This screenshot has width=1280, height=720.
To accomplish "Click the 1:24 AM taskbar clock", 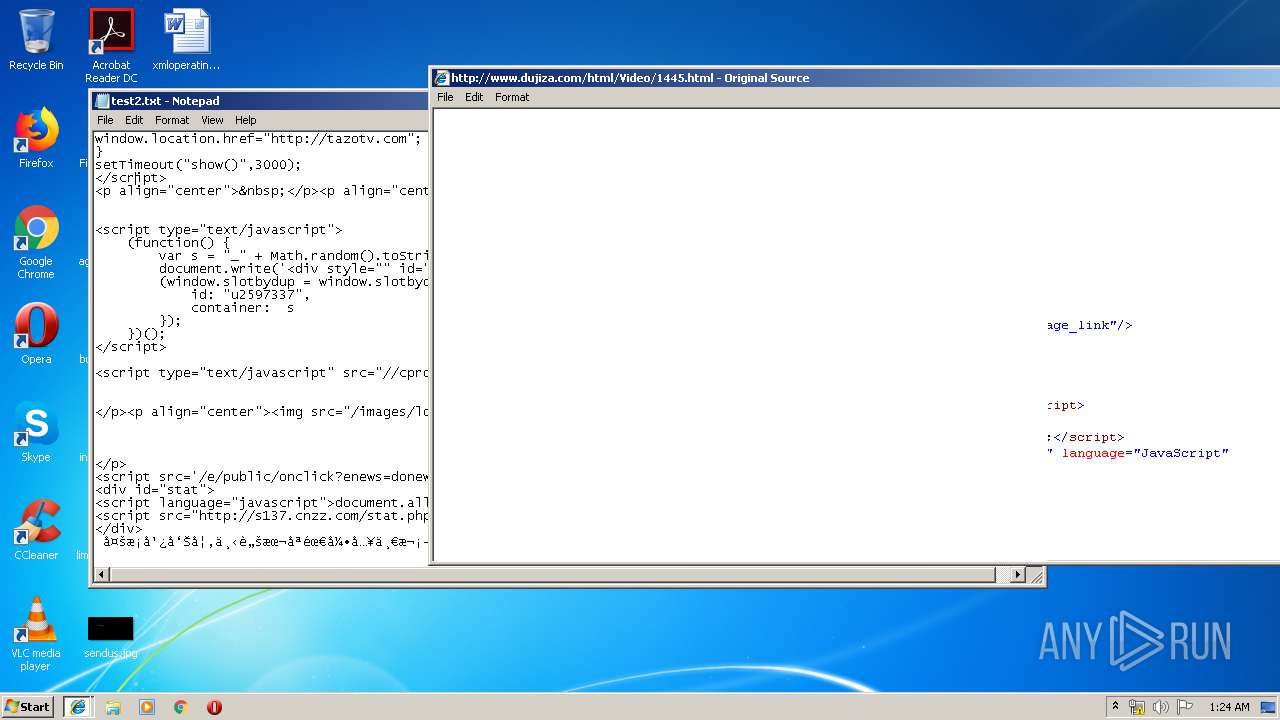I will 1228,707.
